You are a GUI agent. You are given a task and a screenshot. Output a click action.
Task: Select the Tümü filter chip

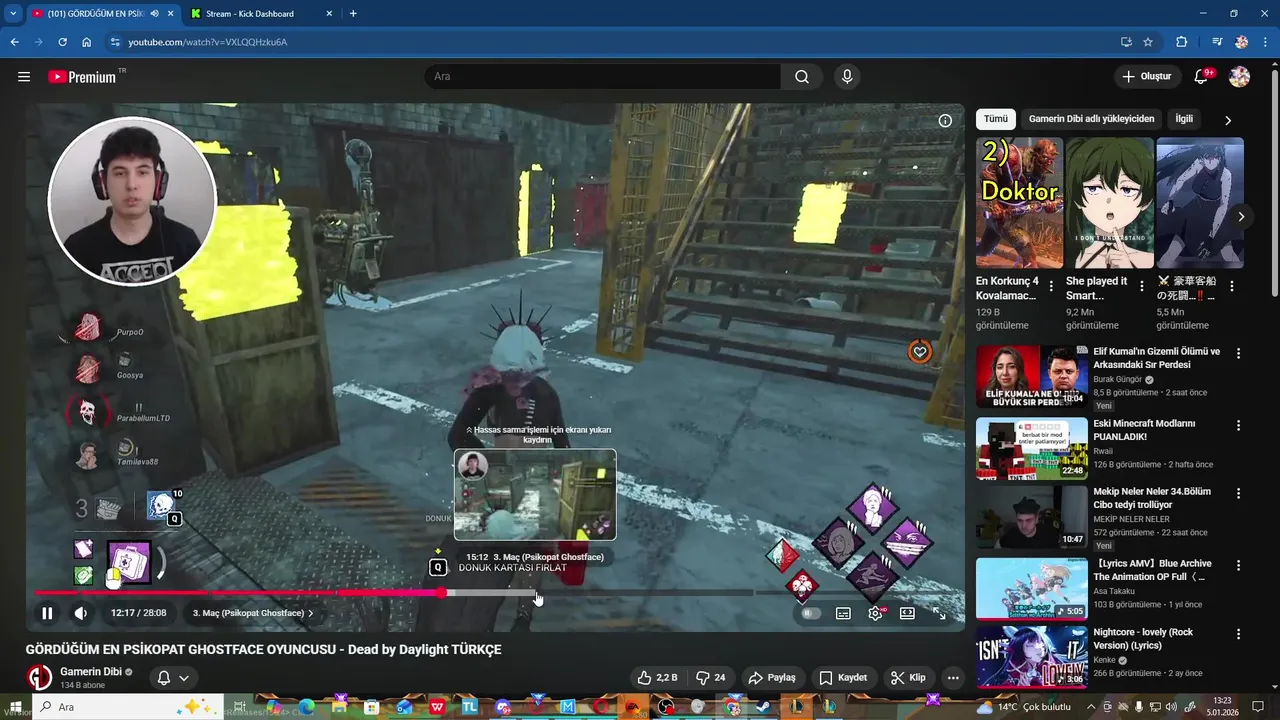coord(996,119)
